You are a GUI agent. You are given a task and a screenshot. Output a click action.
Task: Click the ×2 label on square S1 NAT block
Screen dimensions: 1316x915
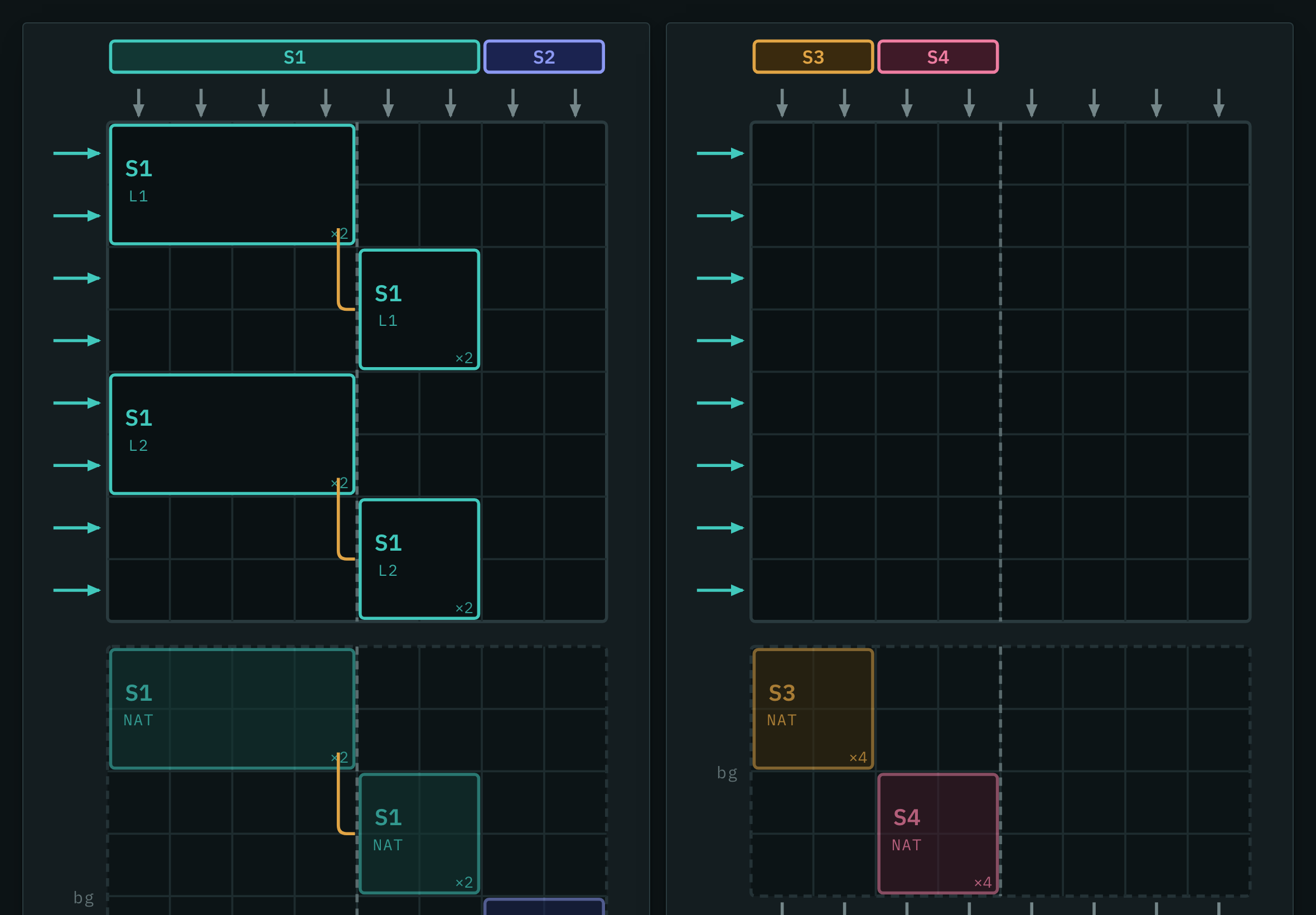tap(464, 882)
